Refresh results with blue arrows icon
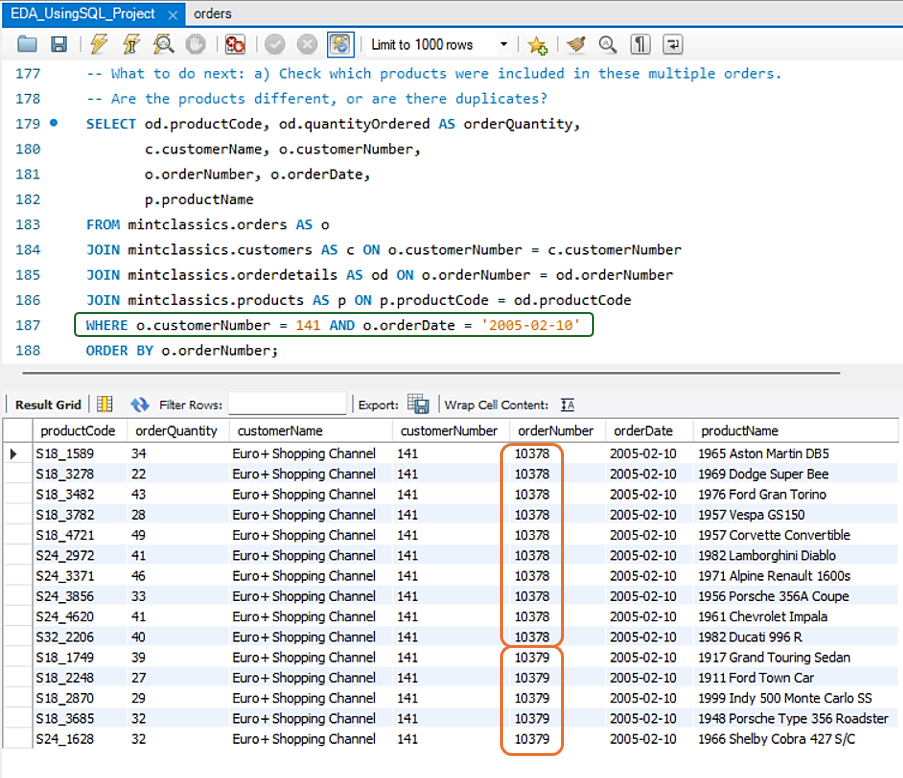 point(139,405)
